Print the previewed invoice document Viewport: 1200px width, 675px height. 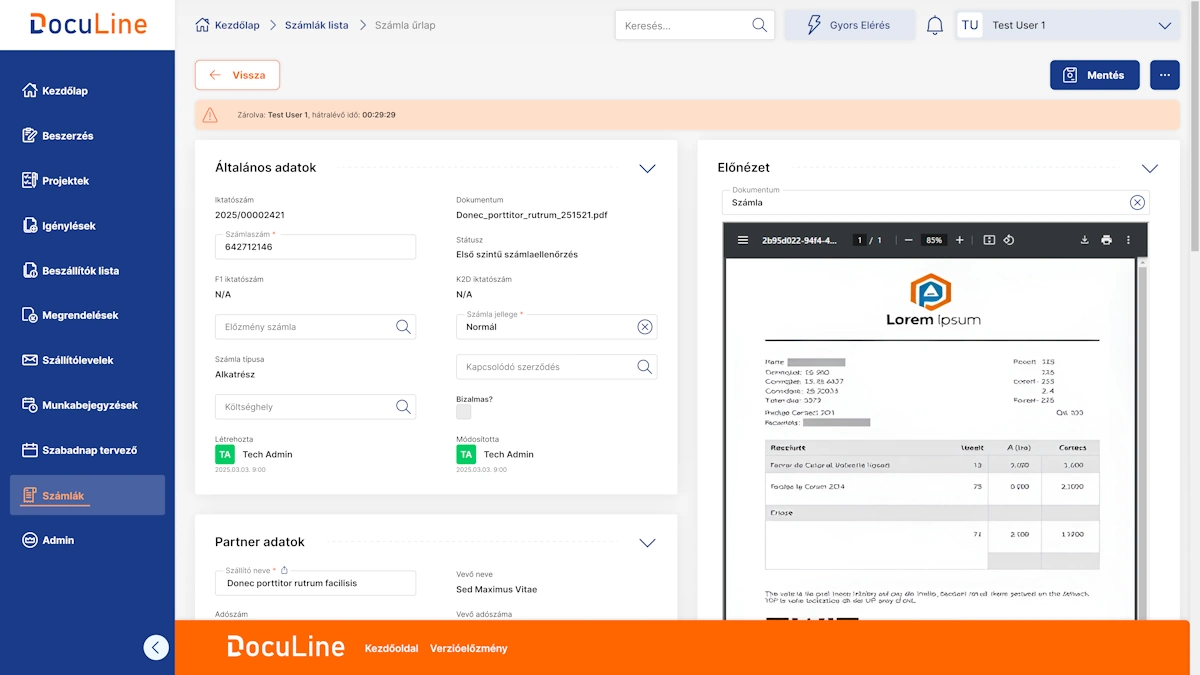click(x=1106, y=240)
